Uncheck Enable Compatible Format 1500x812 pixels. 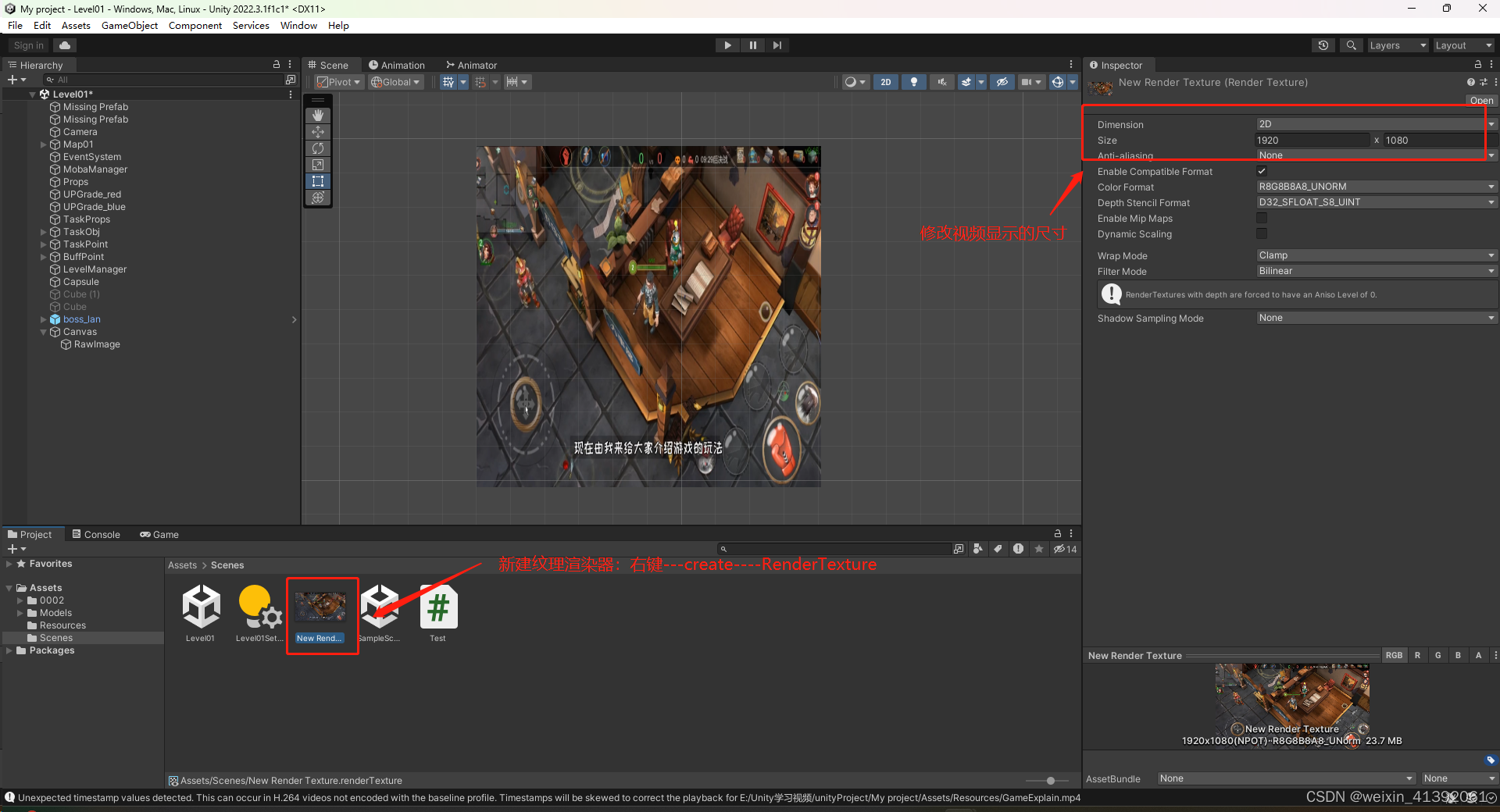(1262, 171)
